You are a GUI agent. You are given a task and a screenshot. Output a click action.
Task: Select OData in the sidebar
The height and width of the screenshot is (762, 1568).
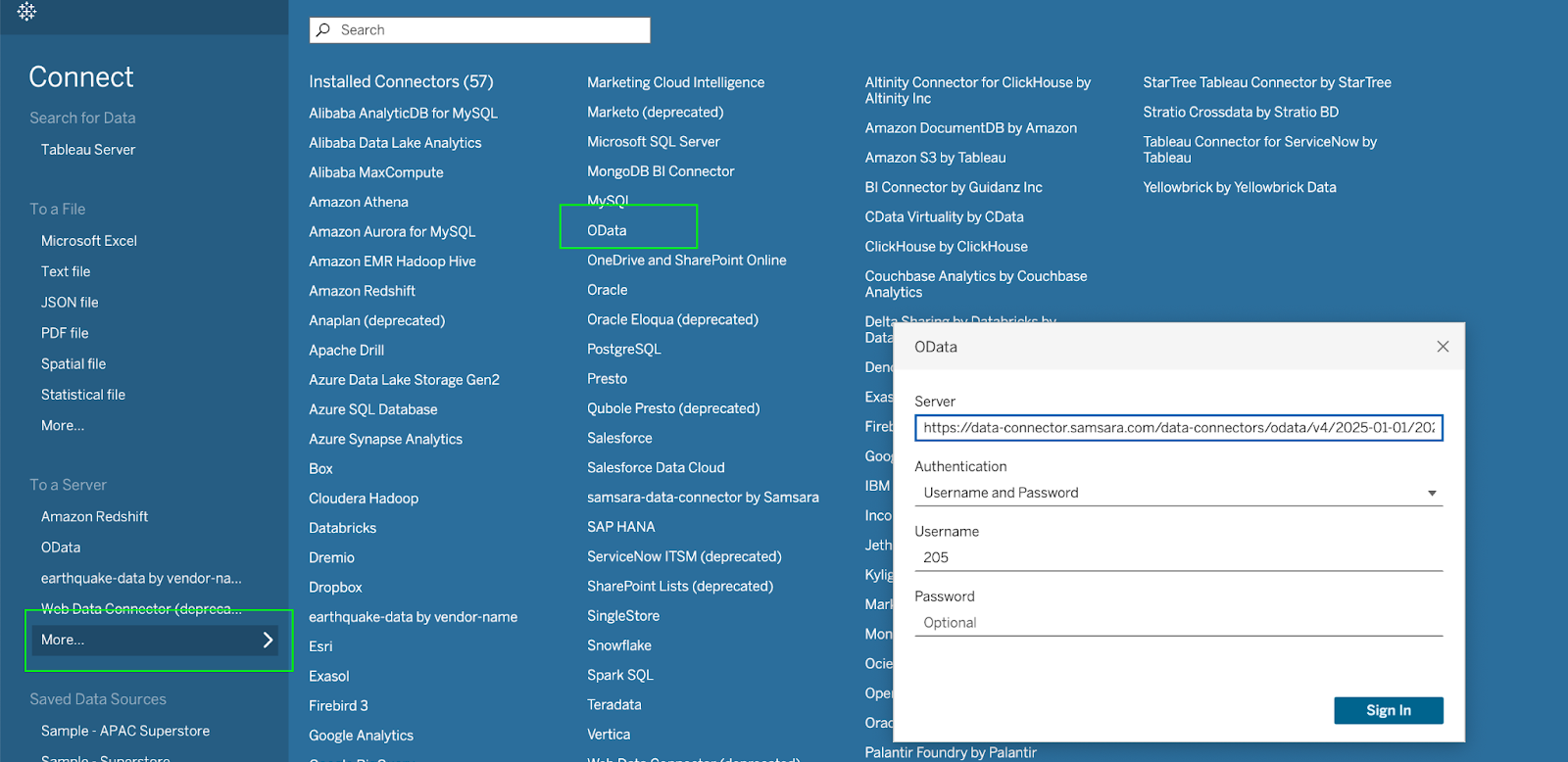[x=61, y=548]
